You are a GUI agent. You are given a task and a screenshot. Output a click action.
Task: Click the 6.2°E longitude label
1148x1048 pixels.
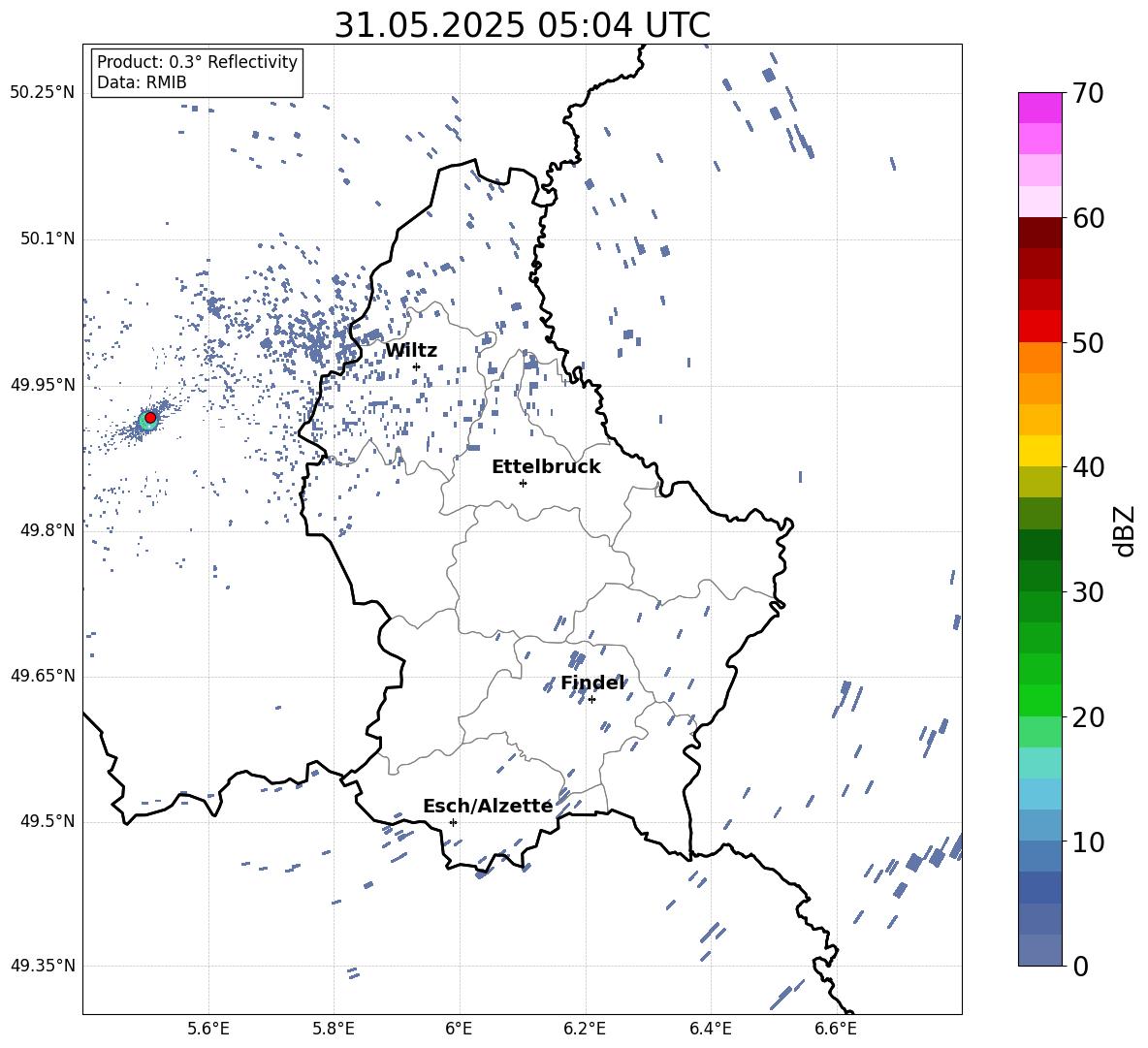[585, 1029]
